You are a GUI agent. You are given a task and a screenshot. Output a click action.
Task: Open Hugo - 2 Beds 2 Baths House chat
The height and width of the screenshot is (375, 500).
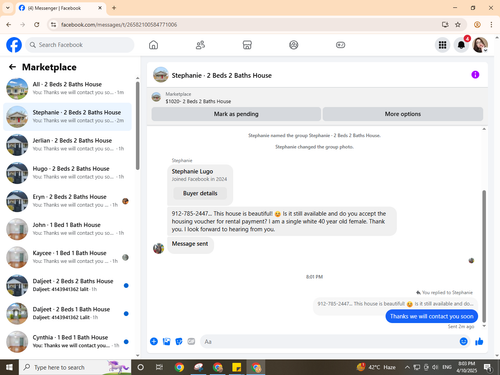click(x=67, y=173)
